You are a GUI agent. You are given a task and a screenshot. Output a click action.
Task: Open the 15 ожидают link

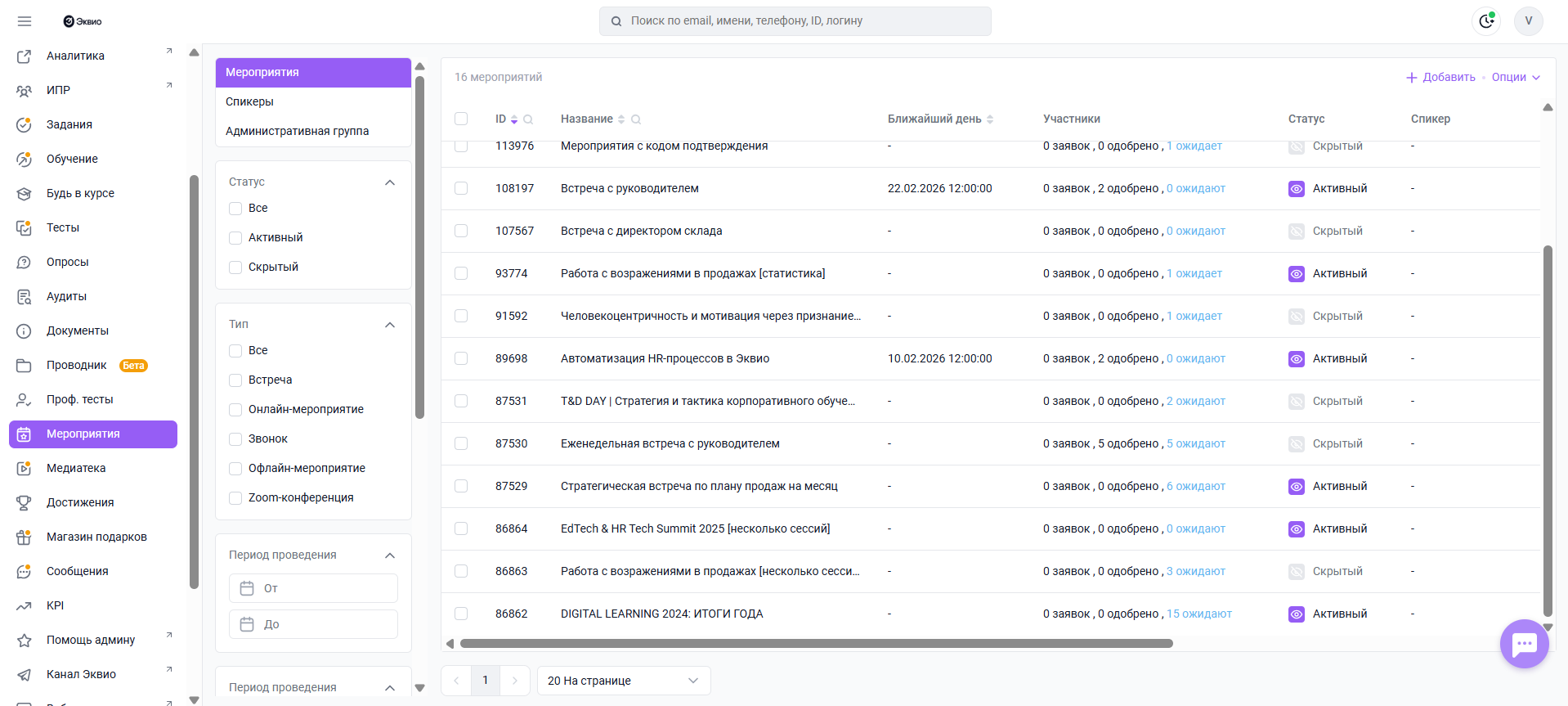click(x=1198, y=614)
